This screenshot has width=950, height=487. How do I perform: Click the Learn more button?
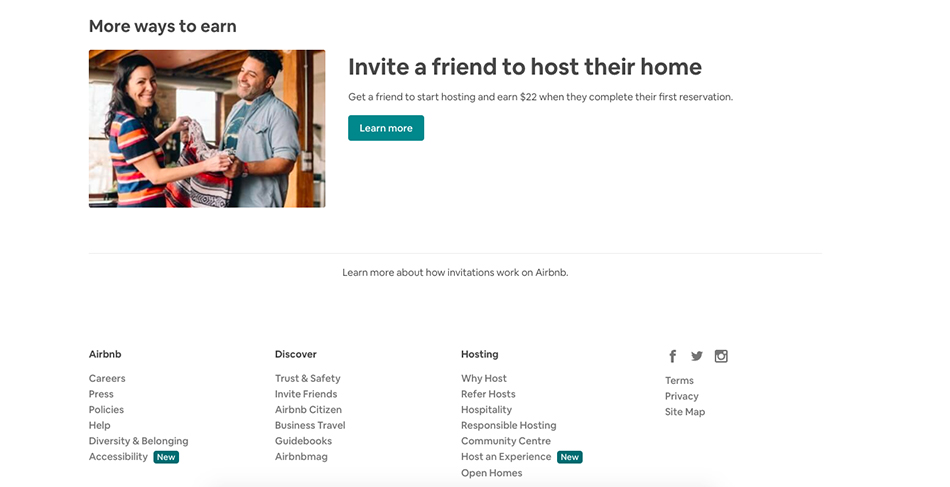tap(386, 128)
